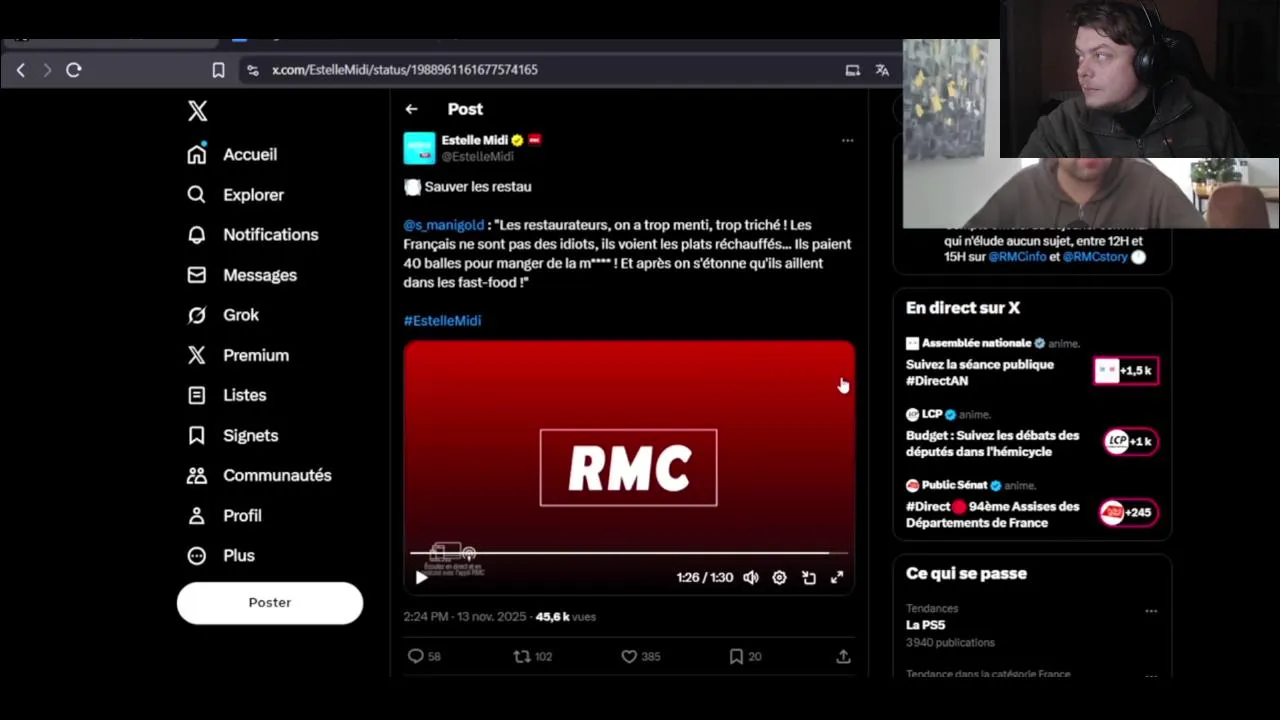Image resolution: width=1280 pixels, height=720 pixels.
Task: Open Estelle Midi profile avatar
Action: click(x=419, y=148)
